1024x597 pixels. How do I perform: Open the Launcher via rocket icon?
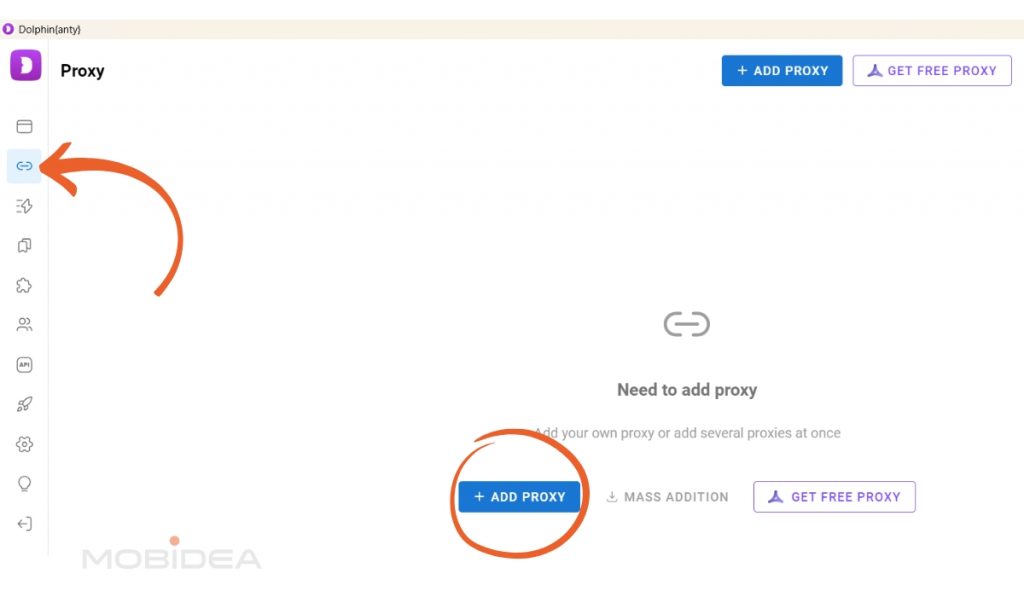[23, 404]
